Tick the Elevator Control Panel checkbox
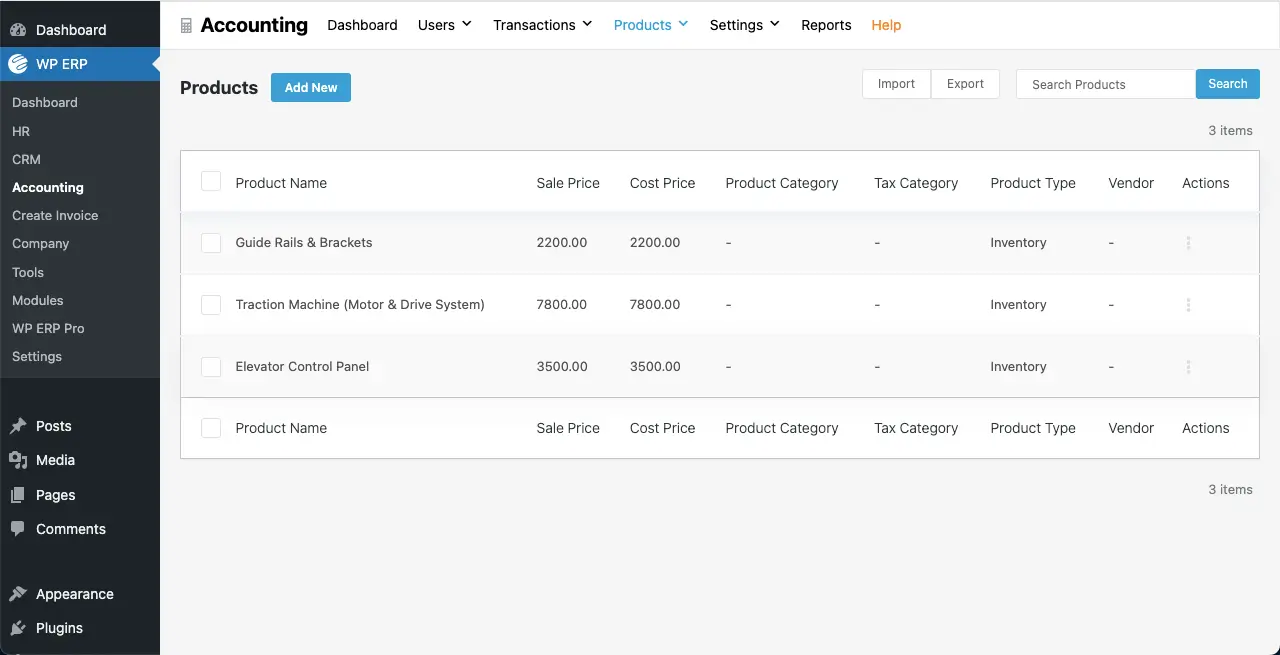The width and height of the screenshot is (1280, 655). tap(211, 367)
